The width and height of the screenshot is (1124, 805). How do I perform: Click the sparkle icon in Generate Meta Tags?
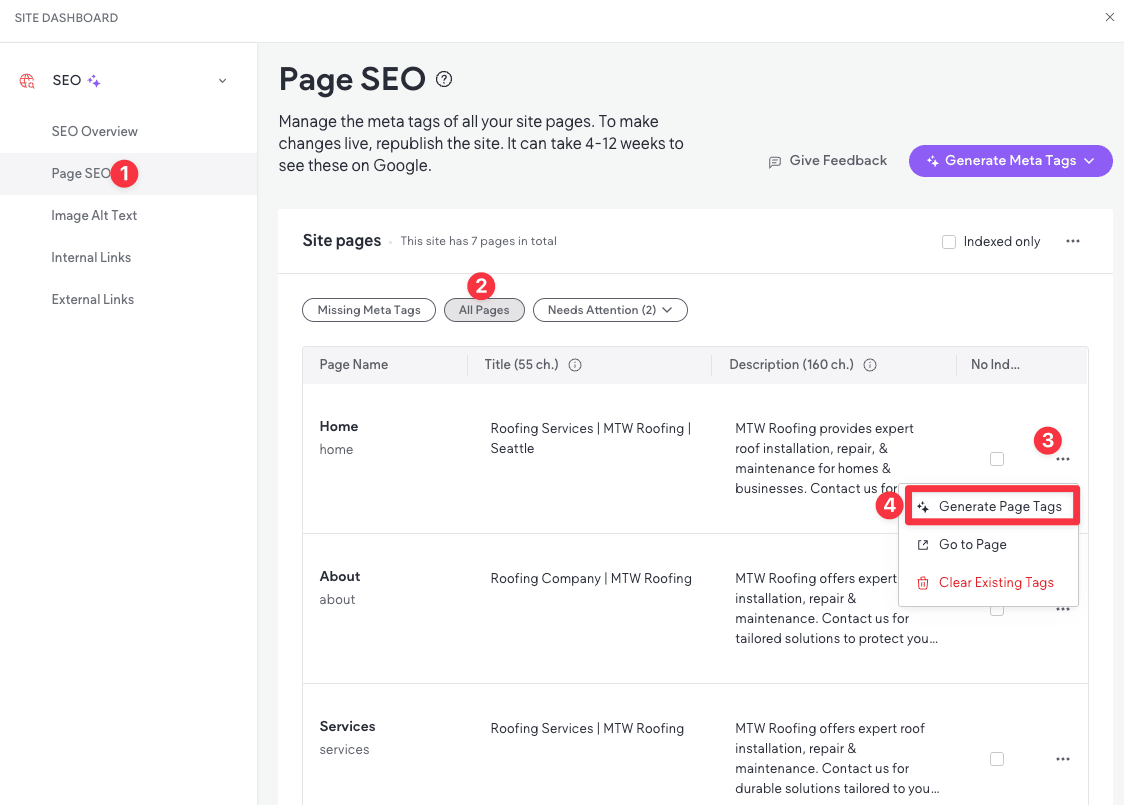[x=933, y=161]
